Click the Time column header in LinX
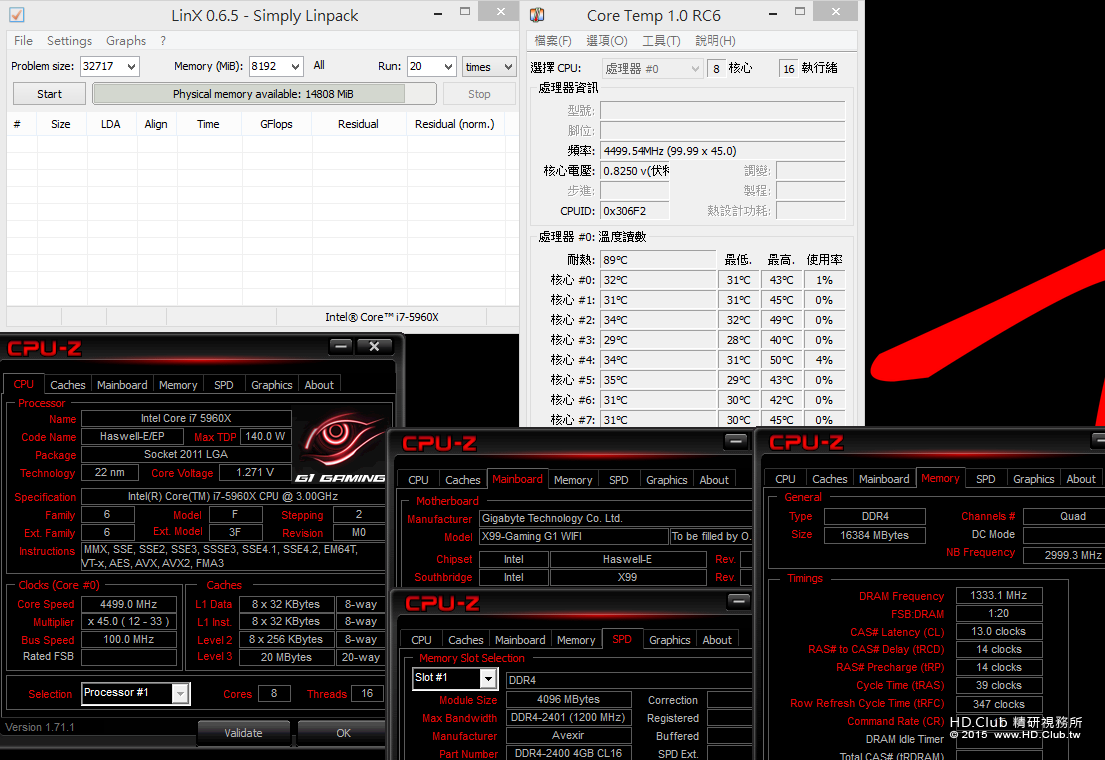 pos(208,124)
